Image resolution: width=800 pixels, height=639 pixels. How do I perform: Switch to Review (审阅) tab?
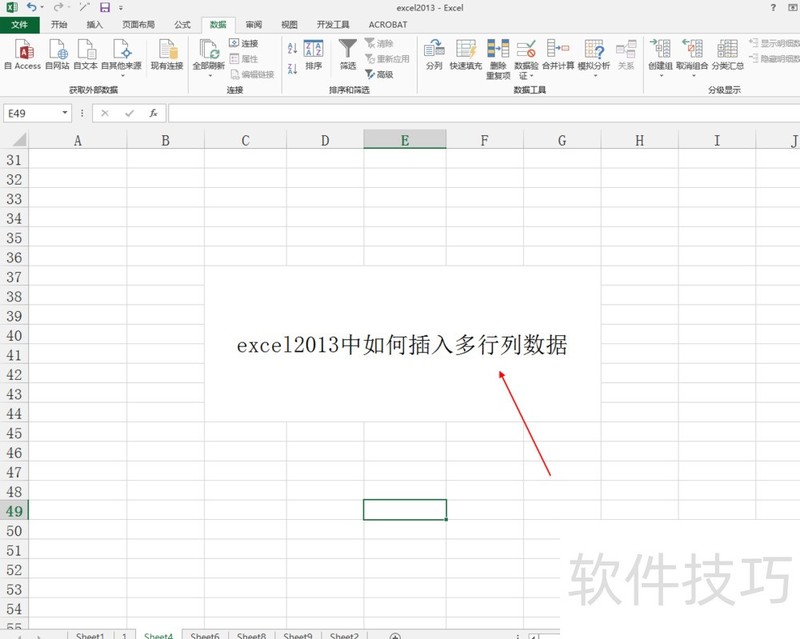pyautogui.click(x=254, y=24)
